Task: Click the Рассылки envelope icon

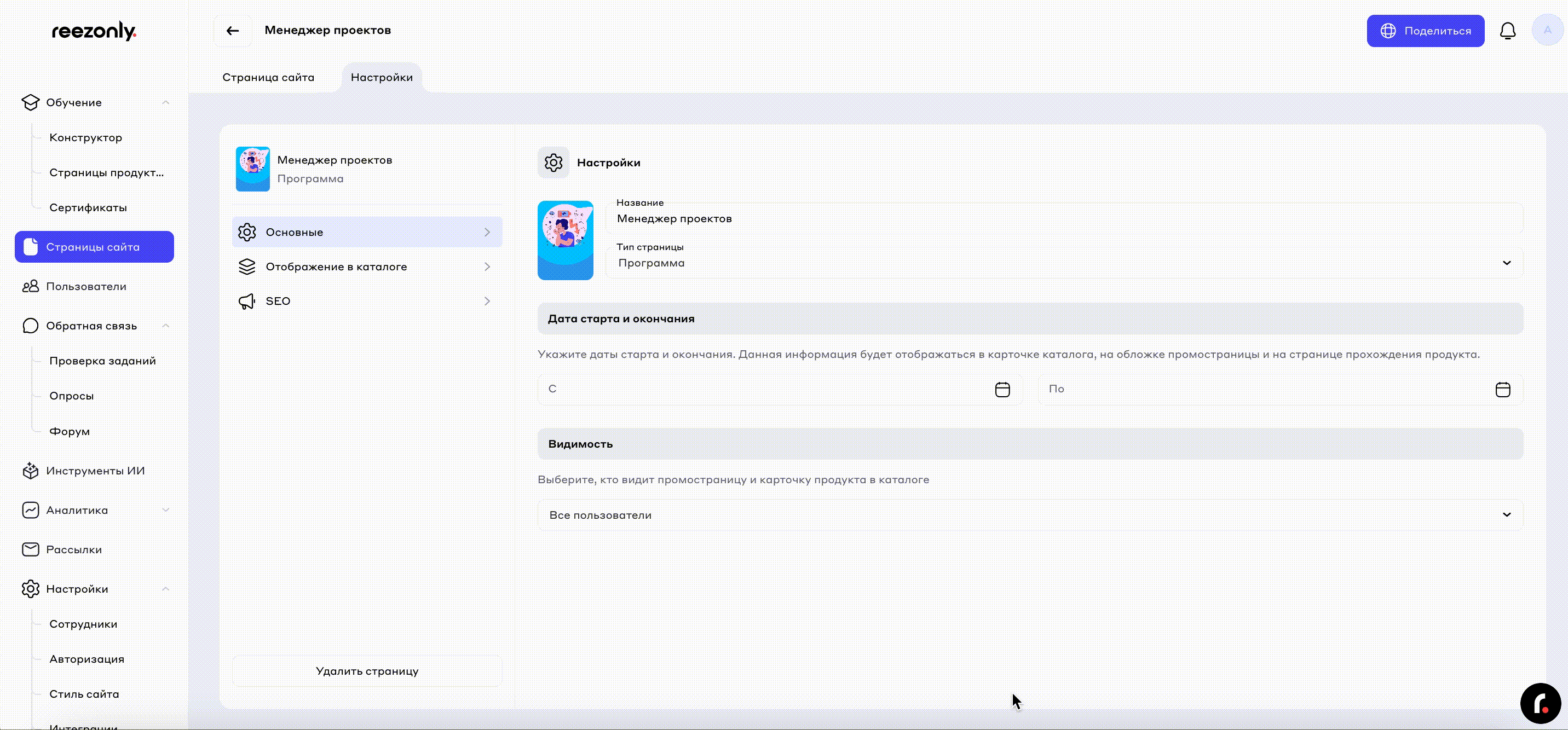Action: click(31, 549)
